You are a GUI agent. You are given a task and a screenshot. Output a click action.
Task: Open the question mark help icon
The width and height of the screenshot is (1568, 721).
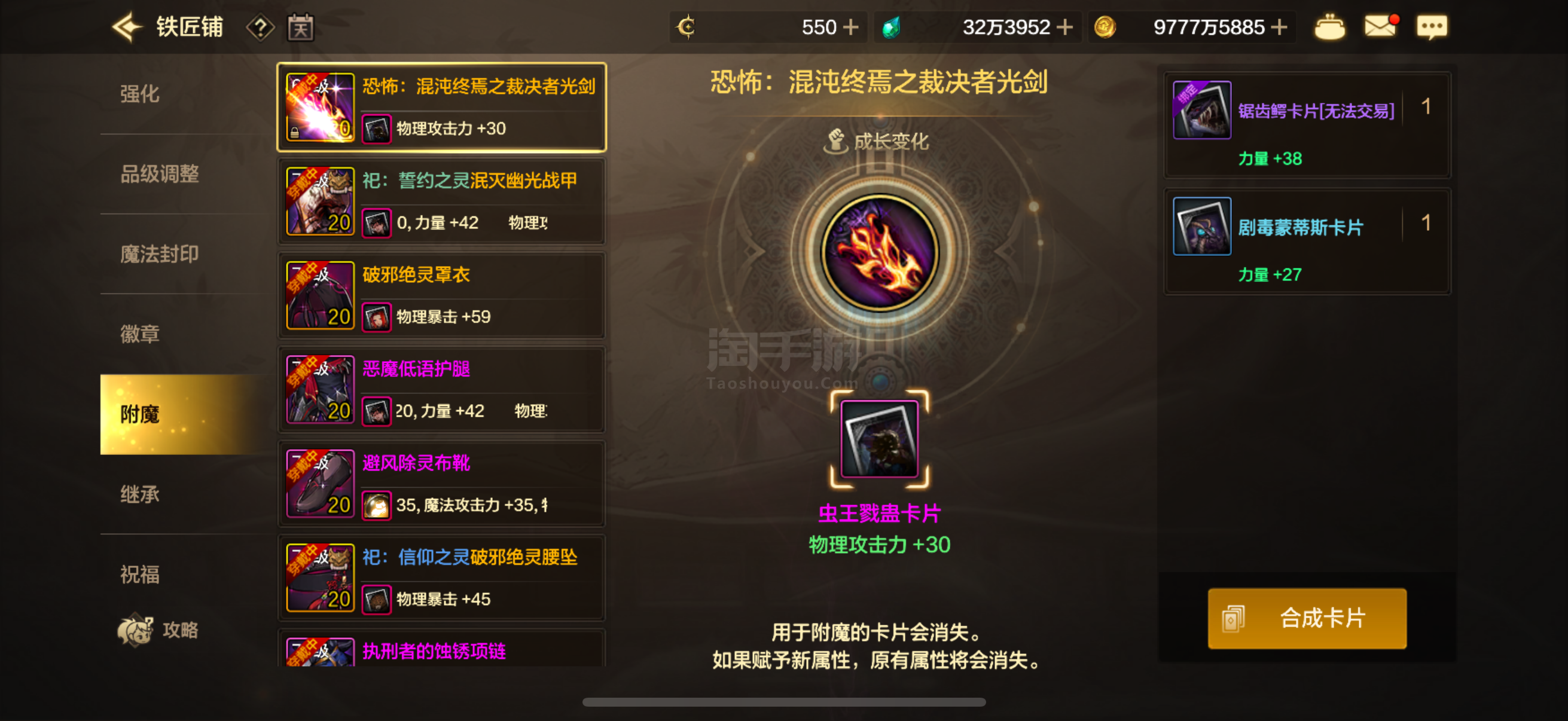click(x=261, y=28)
